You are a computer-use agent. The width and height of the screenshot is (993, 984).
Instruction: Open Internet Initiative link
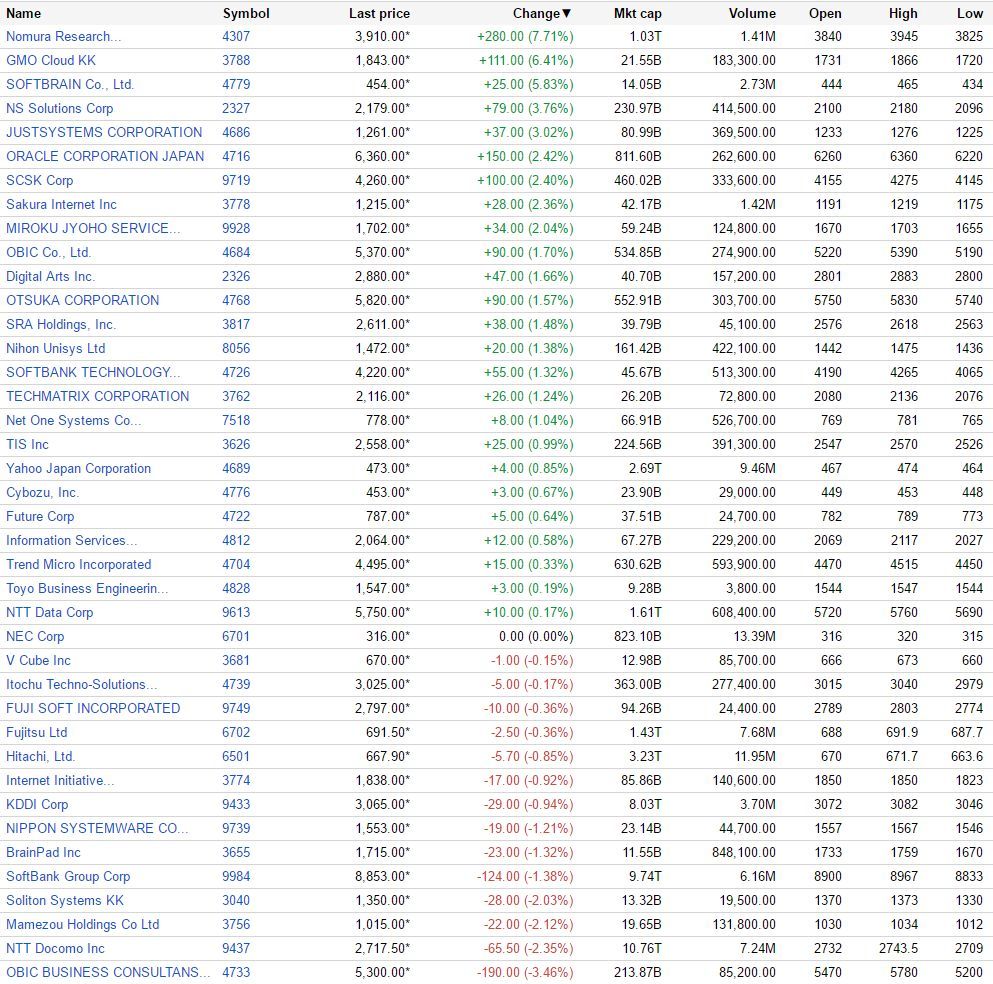60,782
